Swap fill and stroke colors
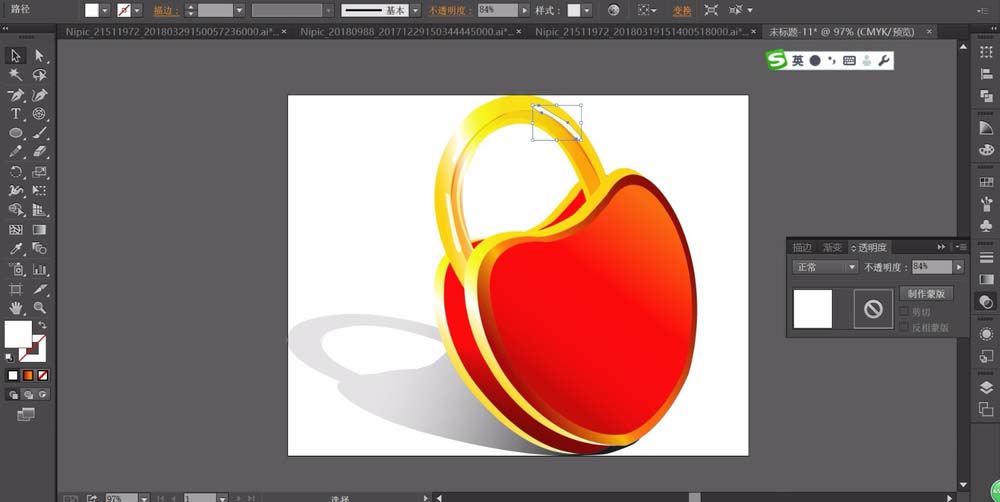 click(x=42, y=325)
